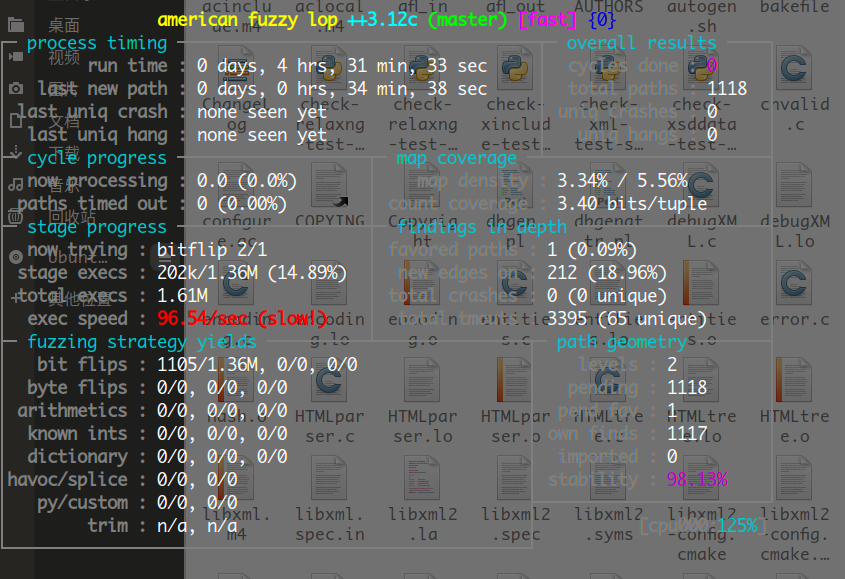Select the libxml.m4 file icon
Screen dimensions: 845x579
click(236, 478)
